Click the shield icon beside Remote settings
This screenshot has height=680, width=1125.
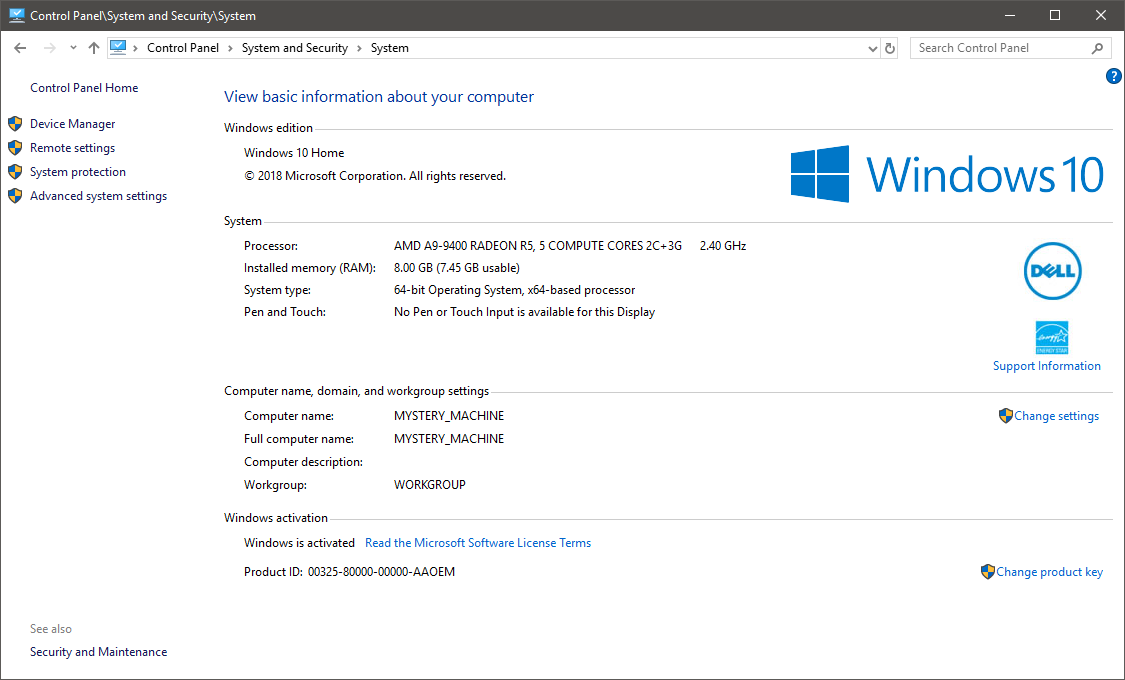pyautogui.click(x=15, y=148)
